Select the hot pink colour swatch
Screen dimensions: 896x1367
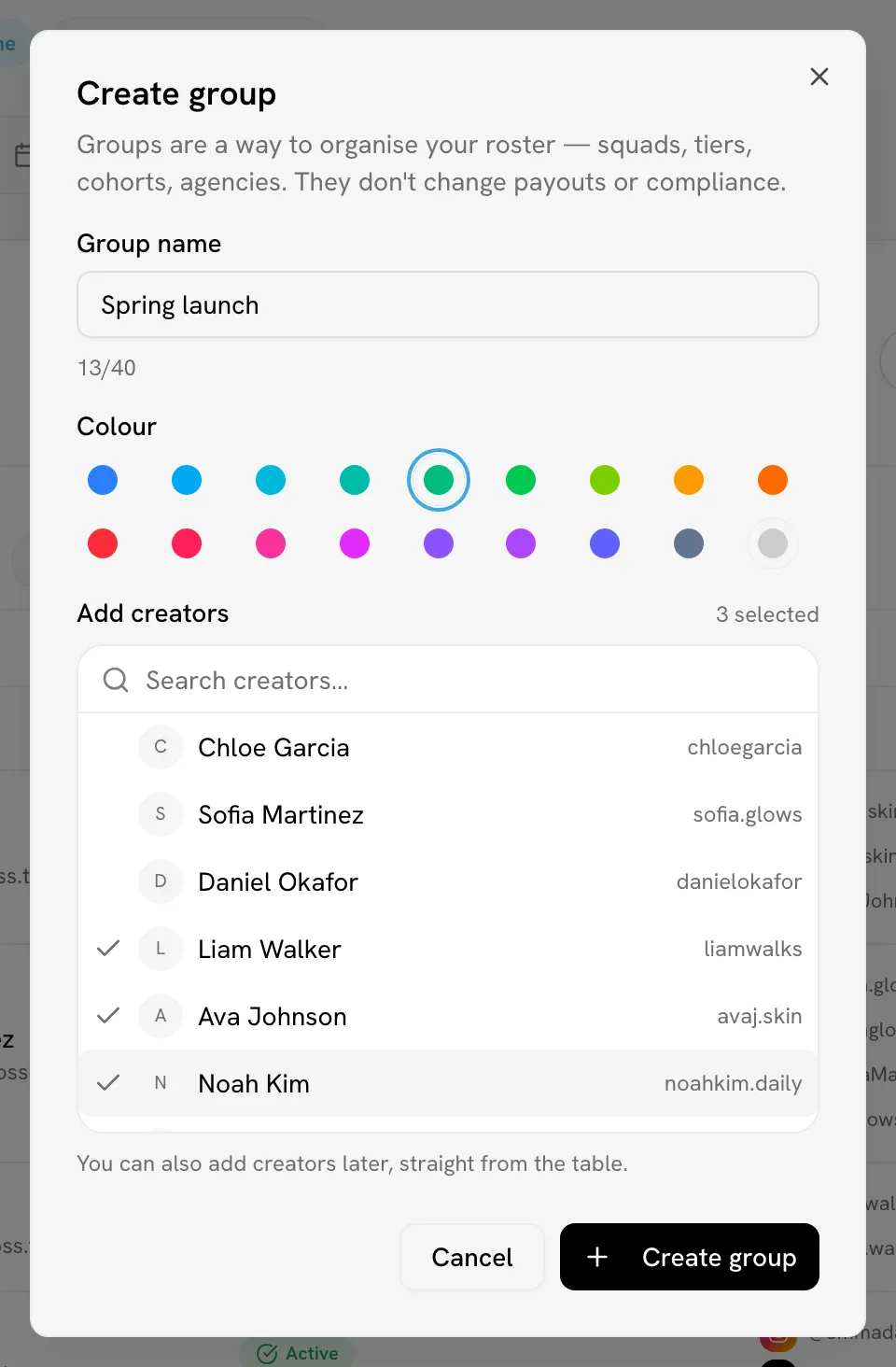(x=271, y=543)
